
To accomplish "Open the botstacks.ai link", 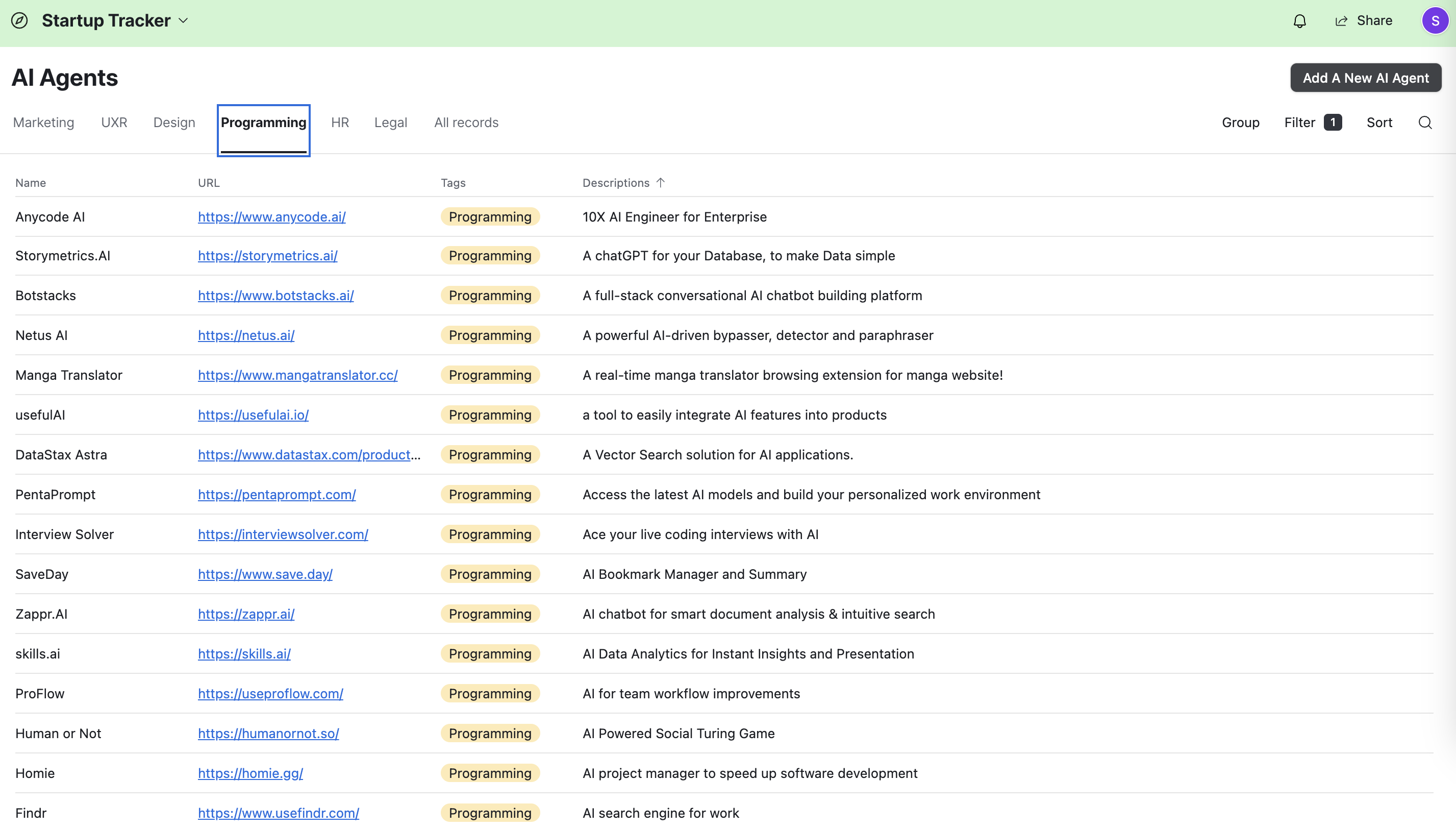I will click(276, 296).
